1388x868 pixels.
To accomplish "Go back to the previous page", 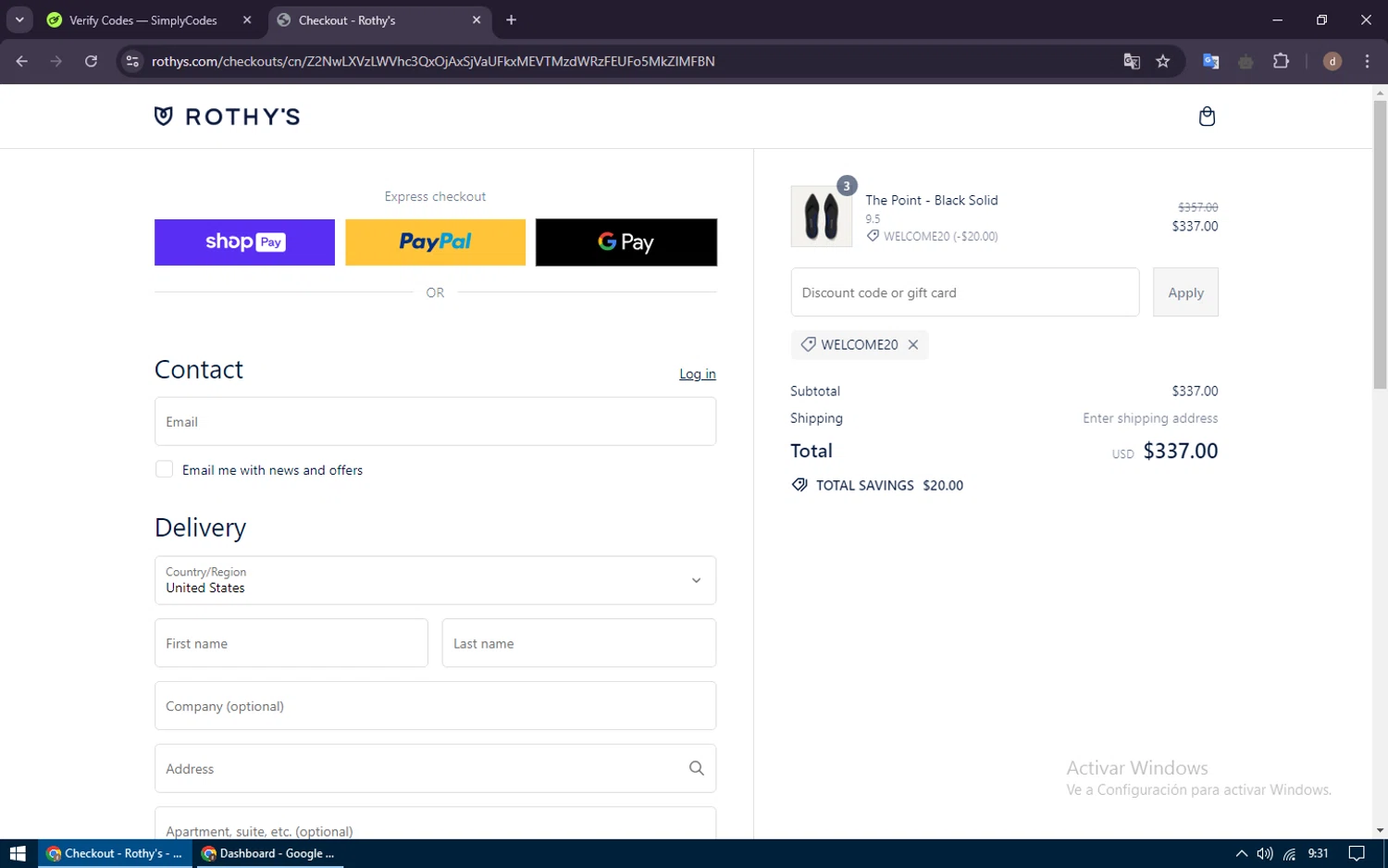I will tap(22, 61).
